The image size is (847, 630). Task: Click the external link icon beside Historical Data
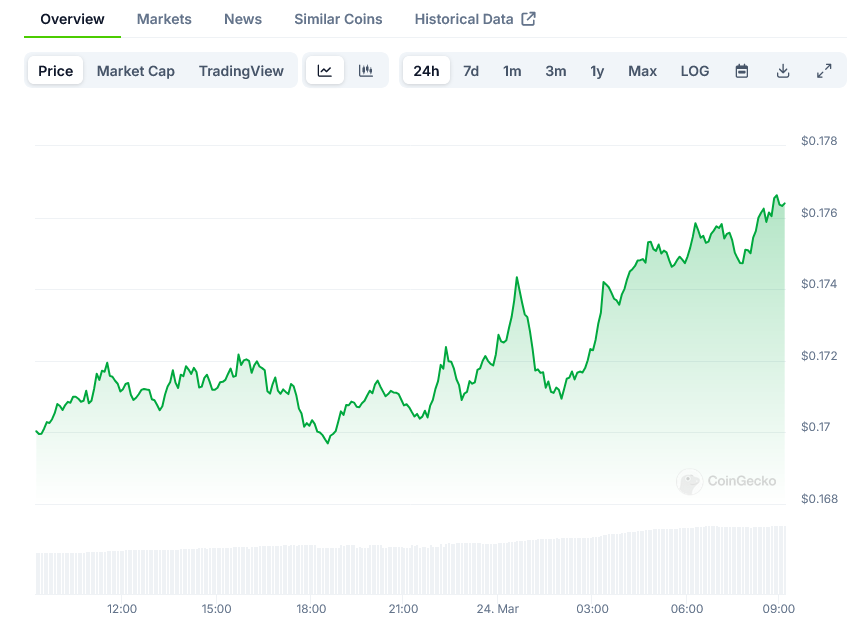529,19
